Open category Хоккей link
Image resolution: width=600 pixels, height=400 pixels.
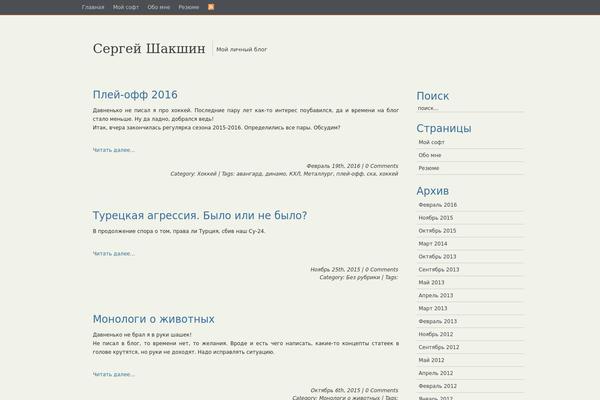(207, 174)
